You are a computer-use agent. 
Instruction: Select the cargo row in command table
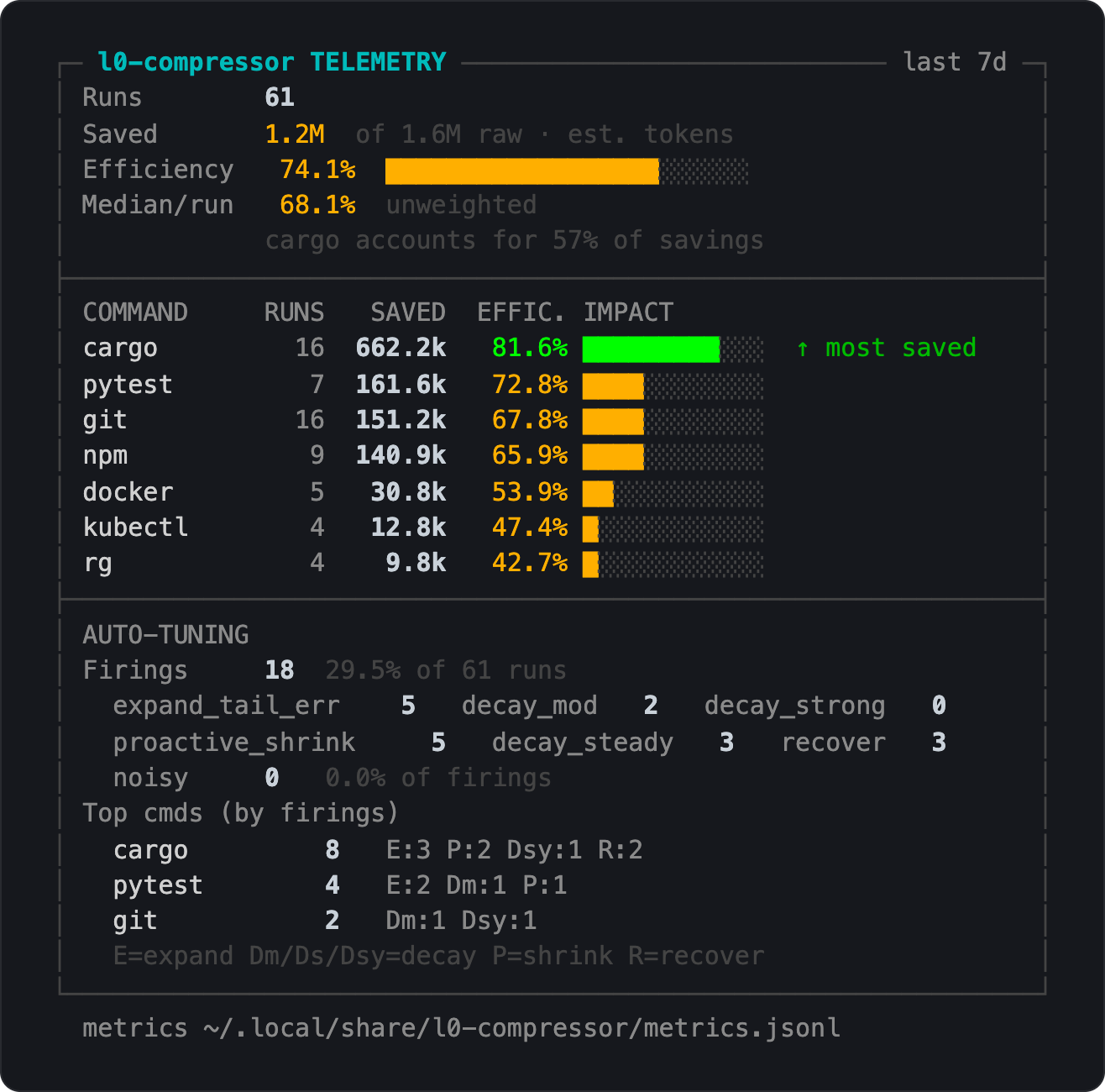(529, 348)
